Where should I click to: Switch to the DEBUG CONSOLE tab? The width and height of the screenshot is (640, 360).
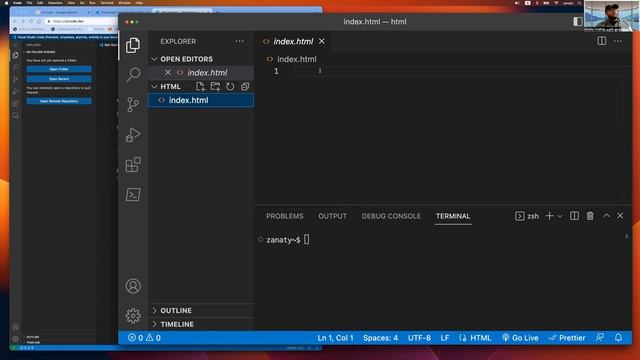coord(391,216)
